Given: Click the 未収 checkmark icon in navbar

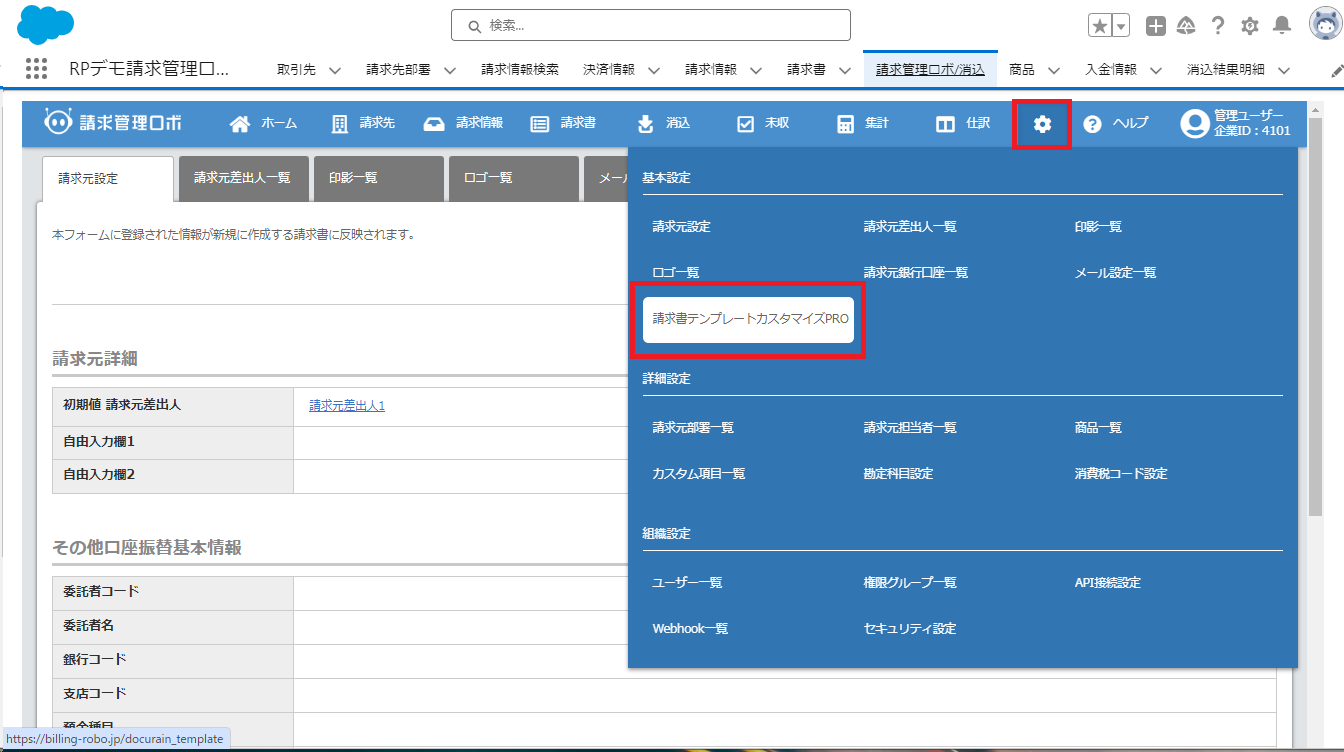Looking at the screenshot, I should (x=745, y=124).
